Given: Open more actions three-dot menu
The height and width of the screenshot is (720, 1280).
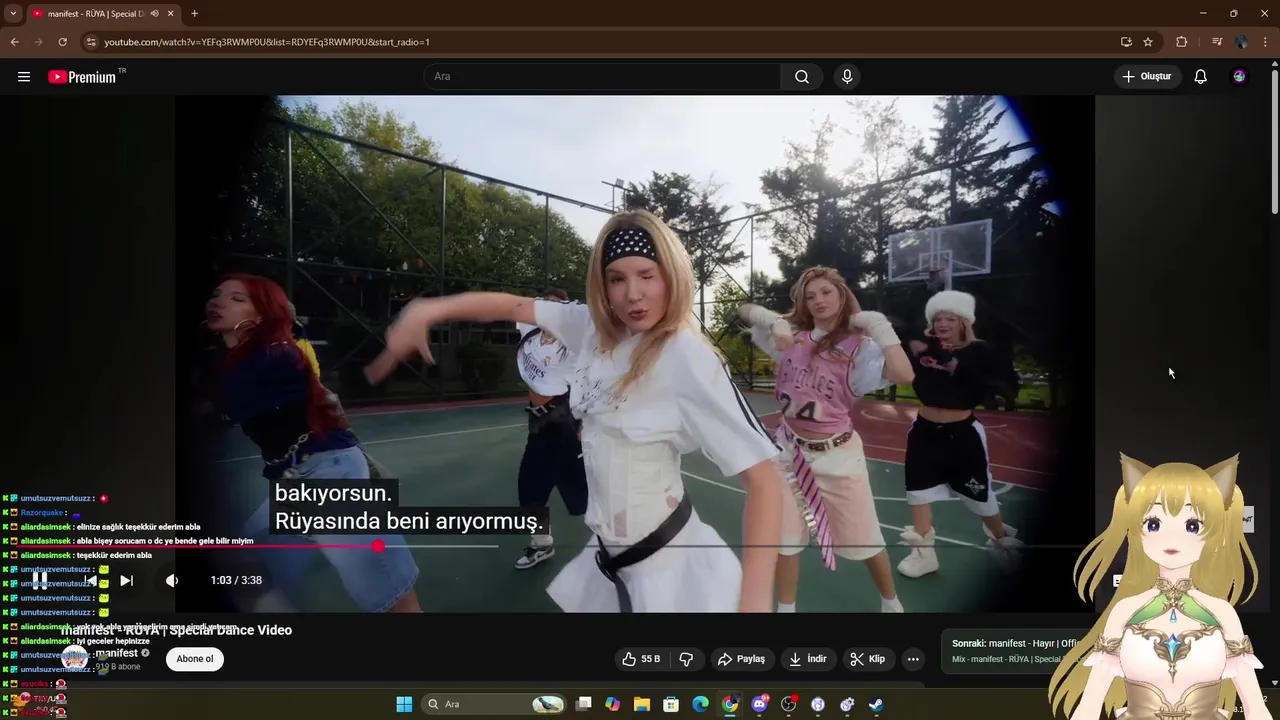Looking at the screenshot, I should [x=913, y=659].
